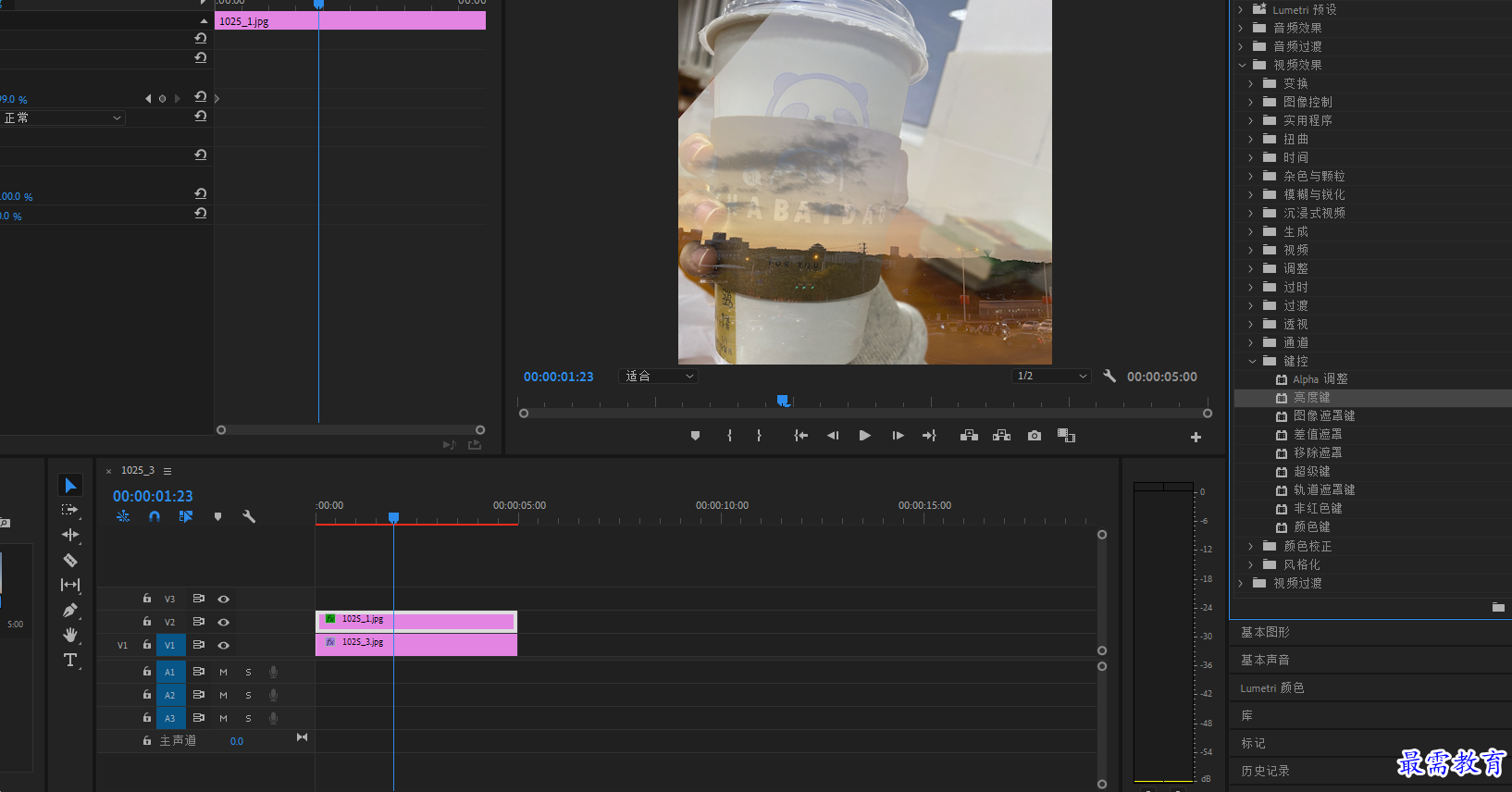This screenshot has width=1512, height=792.
Task: Collapse the 键控 folder
Action: tap(1252, 361)
